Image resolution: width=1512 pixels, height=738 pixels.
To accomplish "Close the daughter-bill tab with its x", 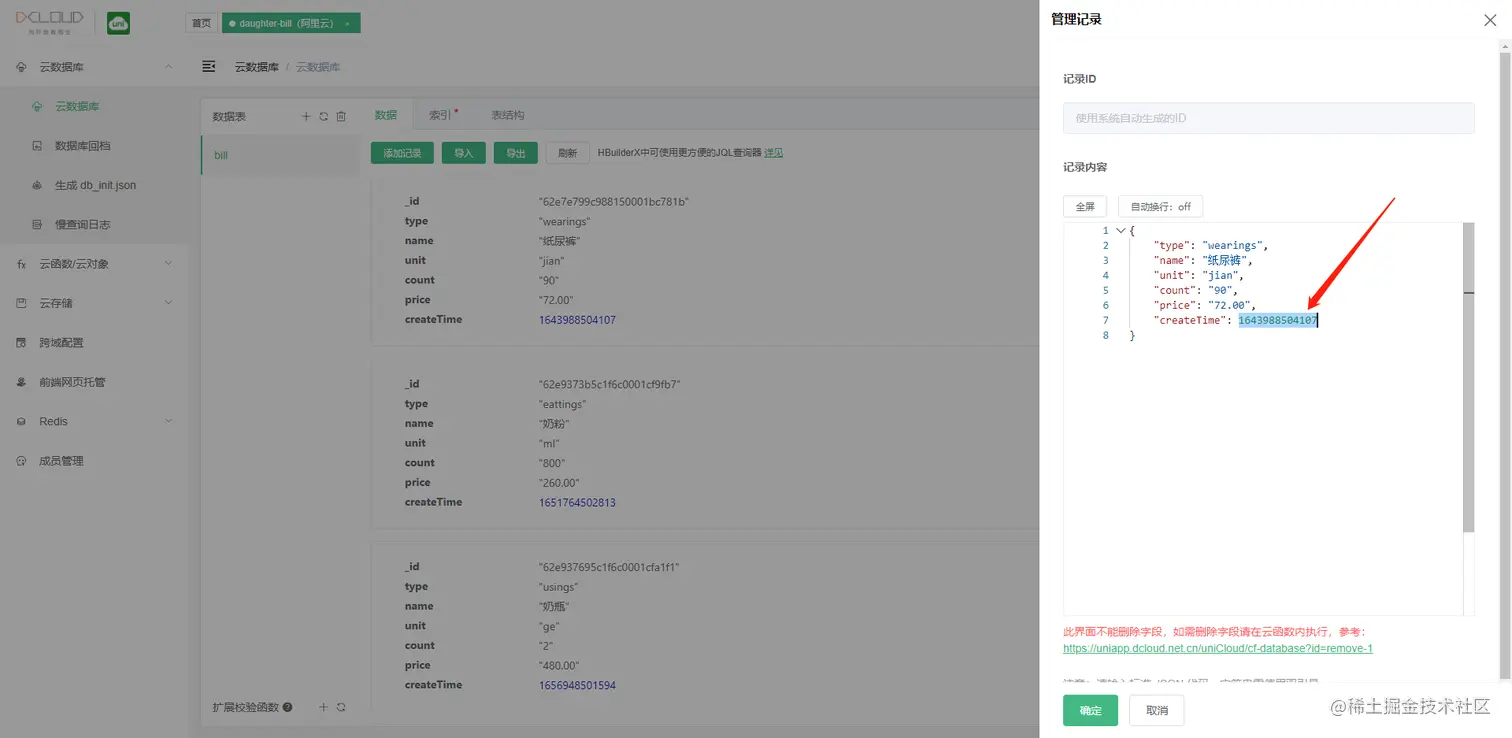I will tap(347, 23).
